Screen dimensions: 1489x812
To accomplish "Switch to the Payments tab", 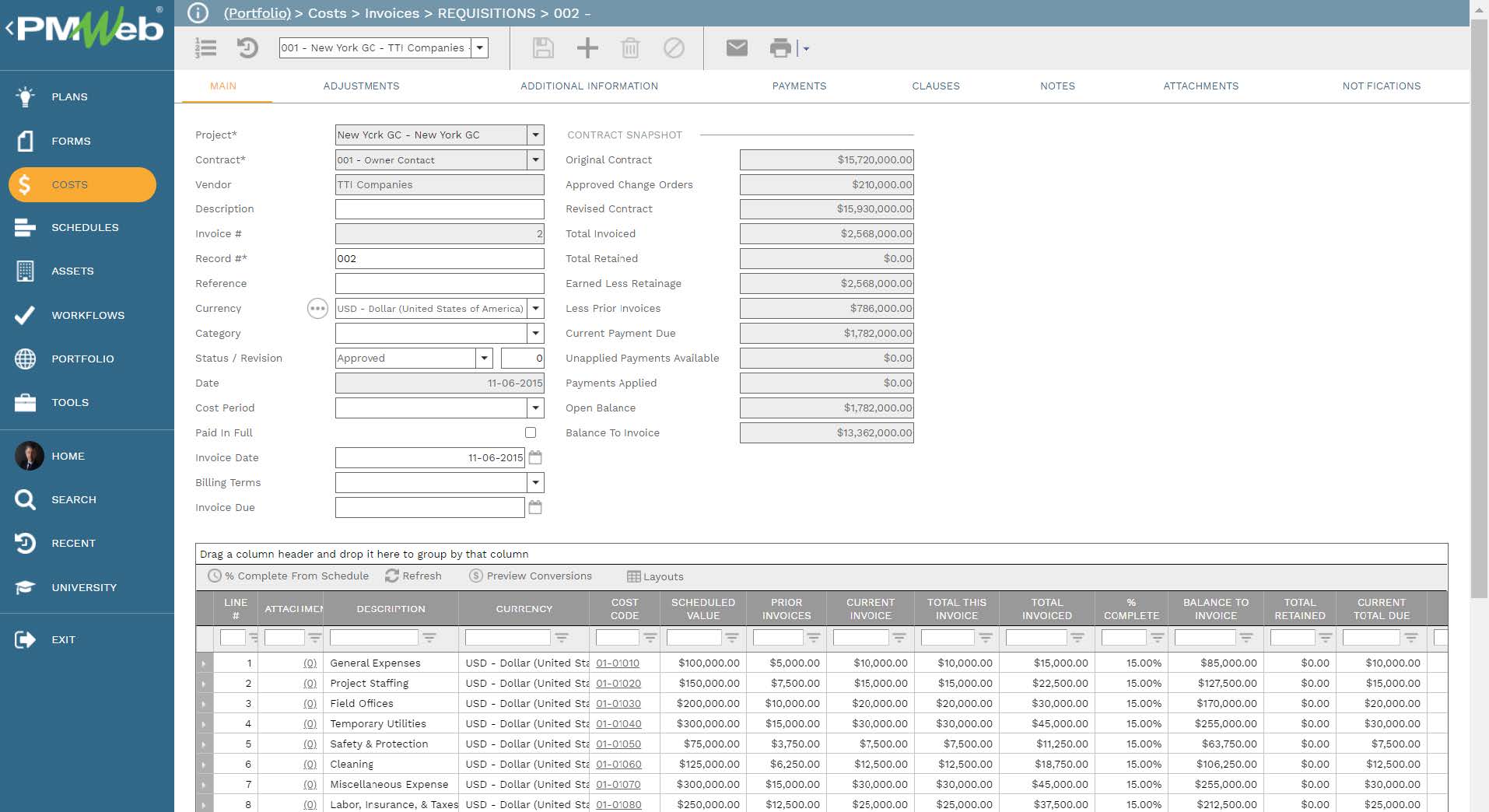I will (799, 86).
